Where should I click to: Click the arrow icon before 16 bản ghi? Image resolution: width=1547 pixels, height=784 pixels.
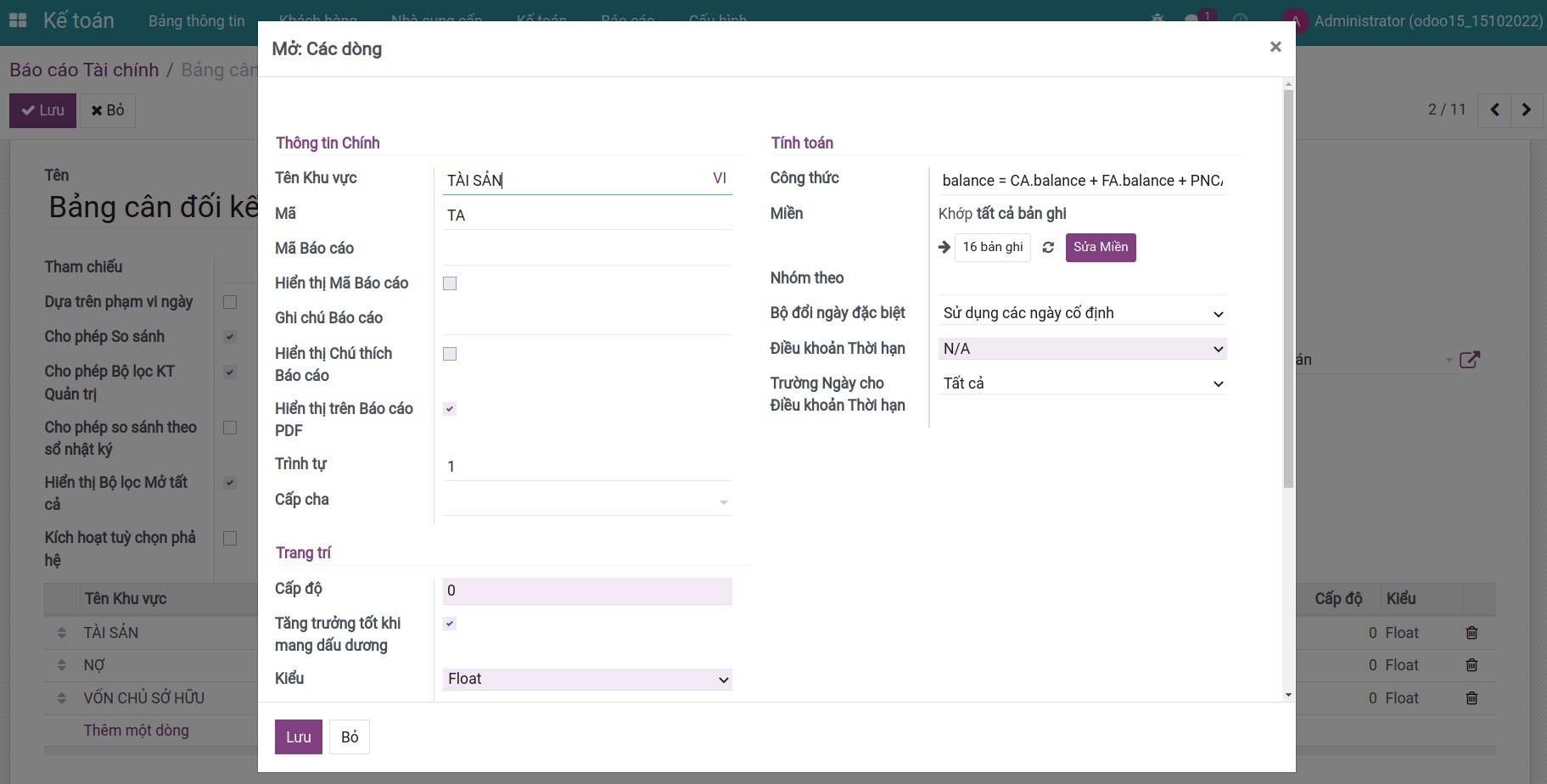[944, 247]
